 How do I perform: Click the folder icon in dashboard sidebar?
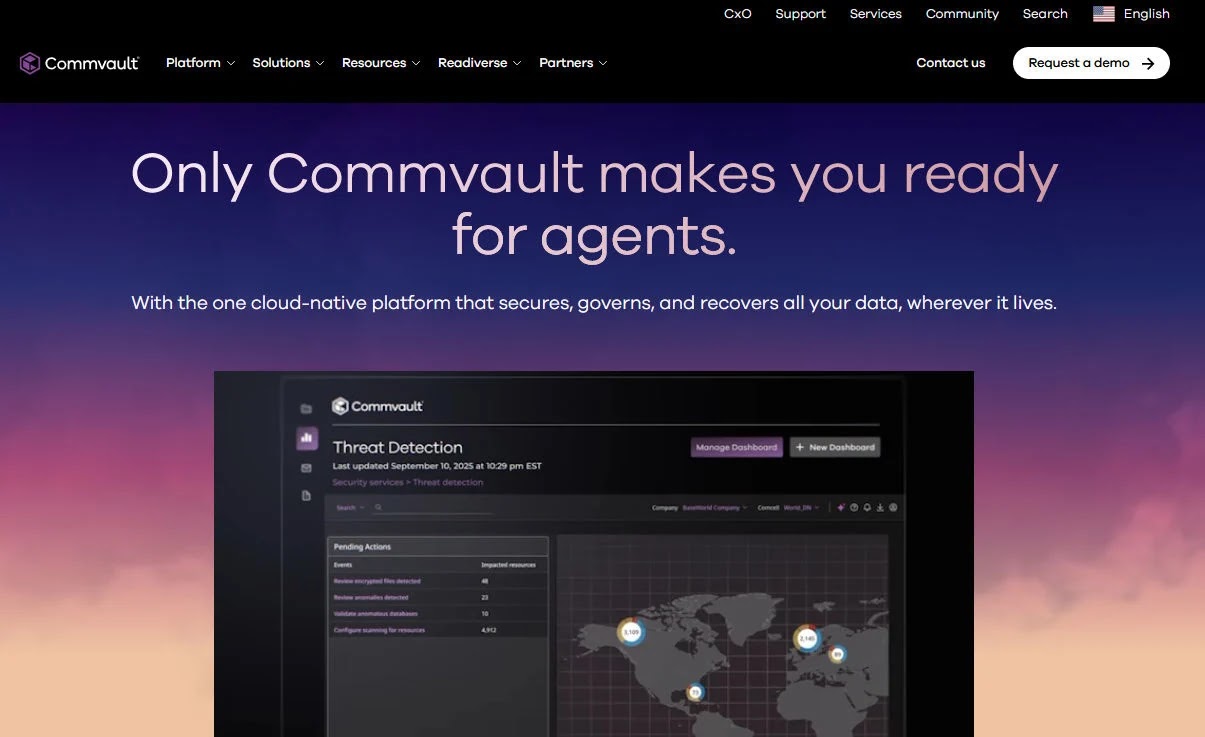[x=306, y=409]
